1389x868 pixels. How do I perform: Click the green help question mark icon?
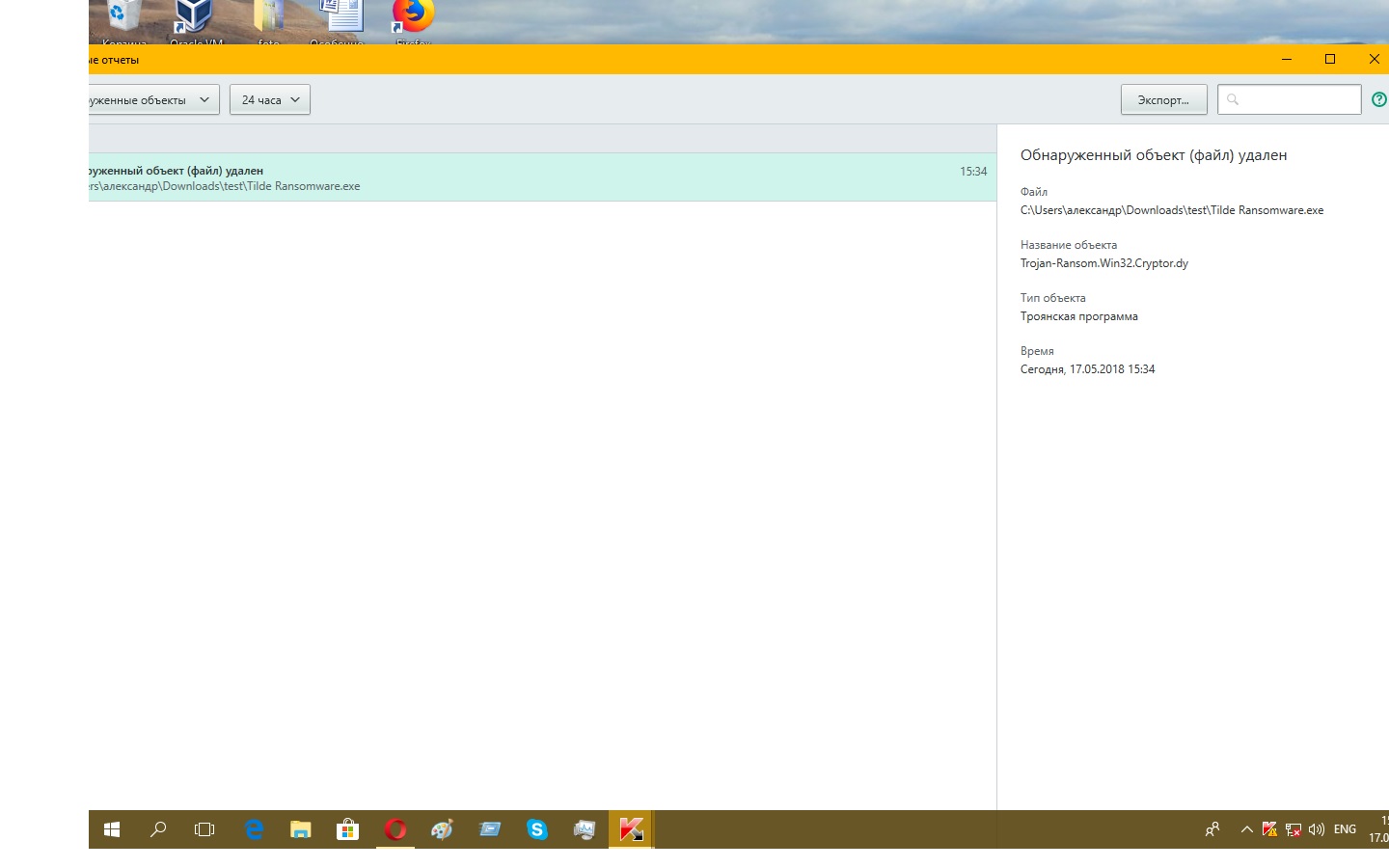coord(1378,99)
